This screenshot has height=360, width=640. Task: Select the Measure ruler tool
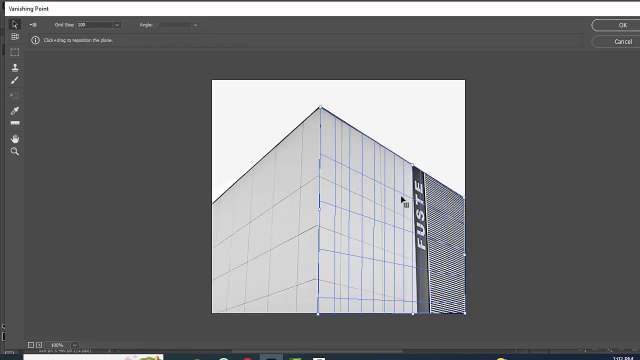tap(15, 123)
